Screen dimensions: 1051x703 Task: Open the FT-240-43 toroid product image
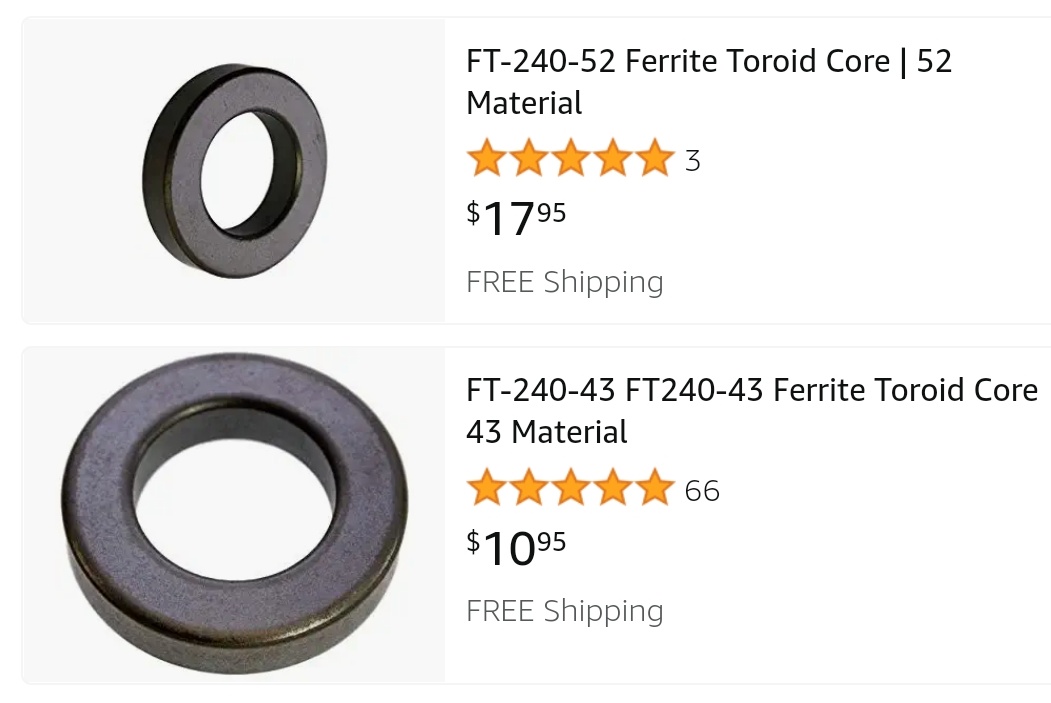pos(235,516)
